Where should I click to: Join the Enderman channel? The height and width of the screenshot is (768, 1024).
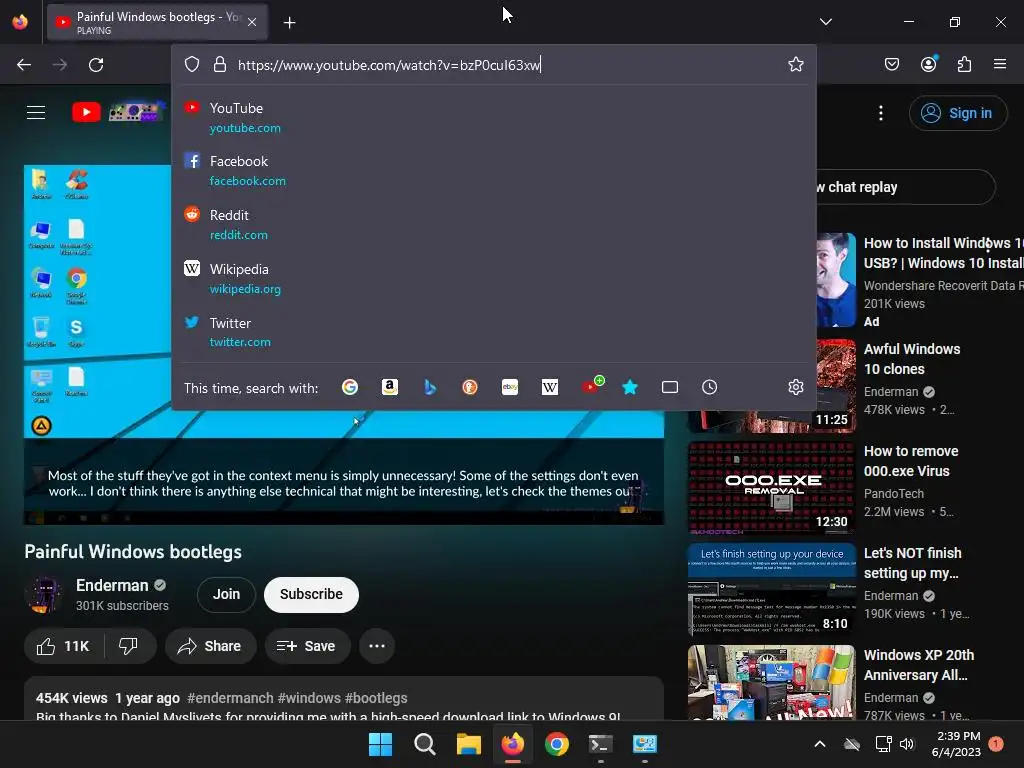(226, 594)
